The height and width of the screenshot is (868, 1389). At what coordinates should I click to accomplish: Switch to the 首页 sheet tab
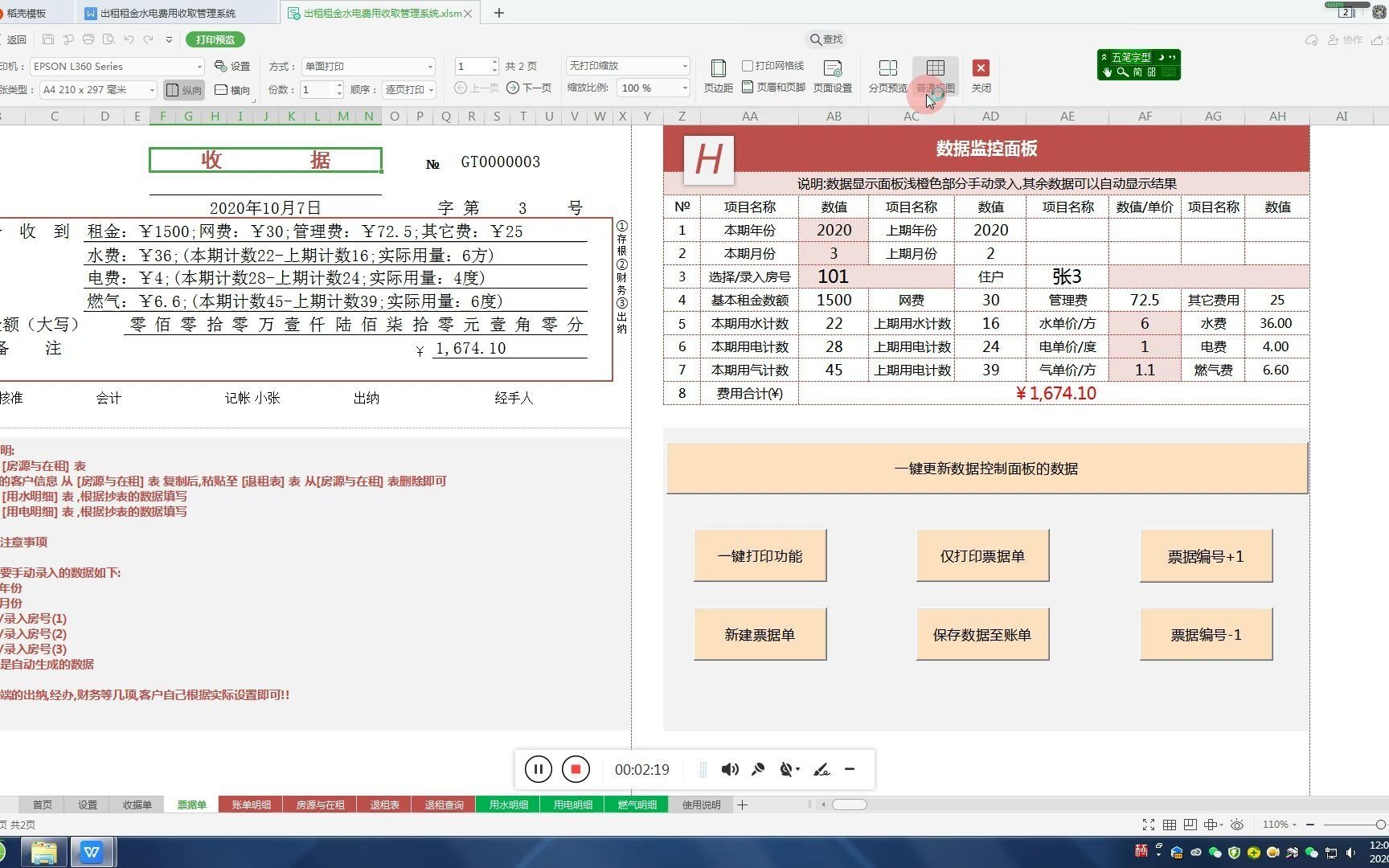coord(43,805)
